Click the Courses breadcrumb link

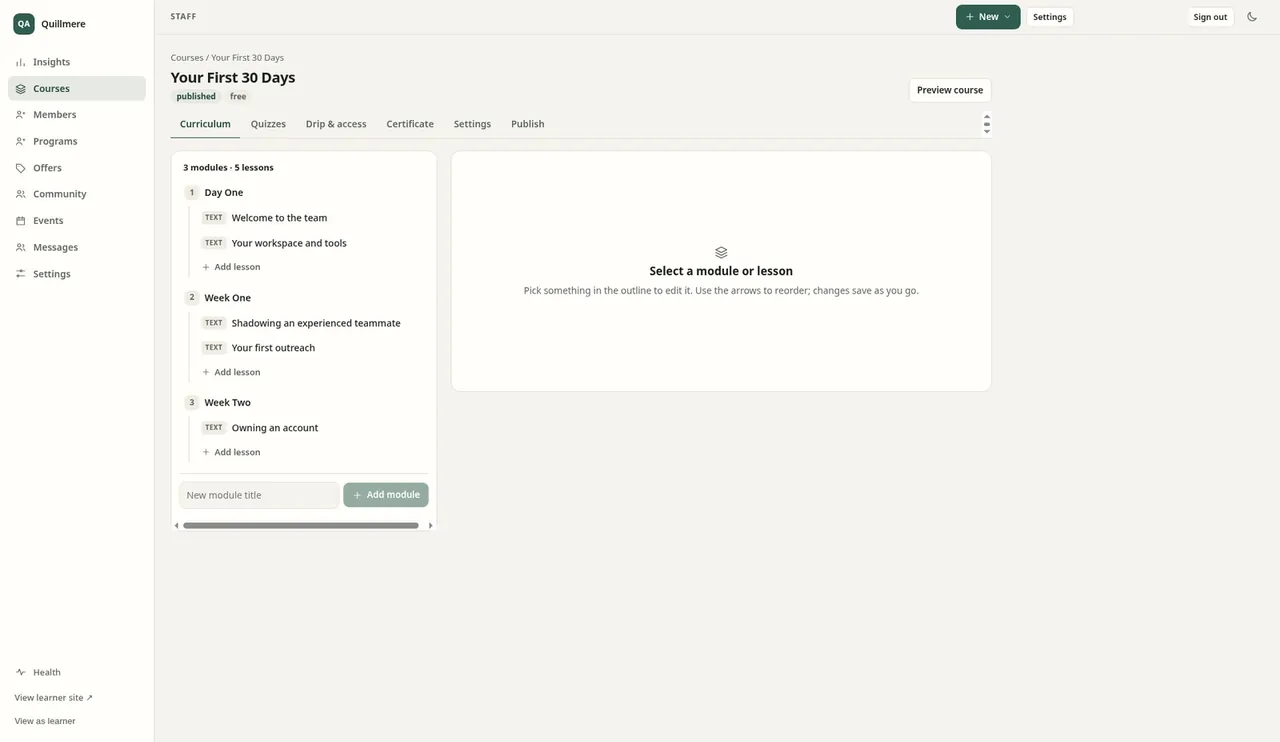click(x=187, y=58)
